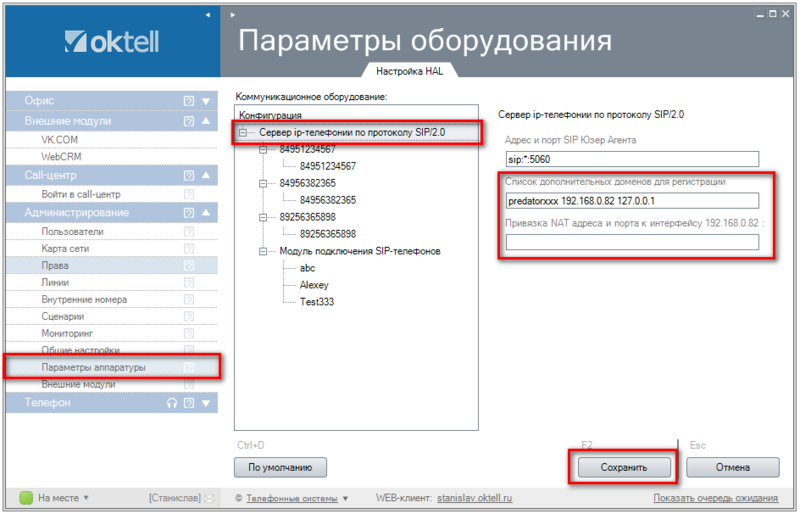Viewport: 800px width, 514px height.
Task: Click the help icon next to Call-центр header
Action: pos(188,175)
